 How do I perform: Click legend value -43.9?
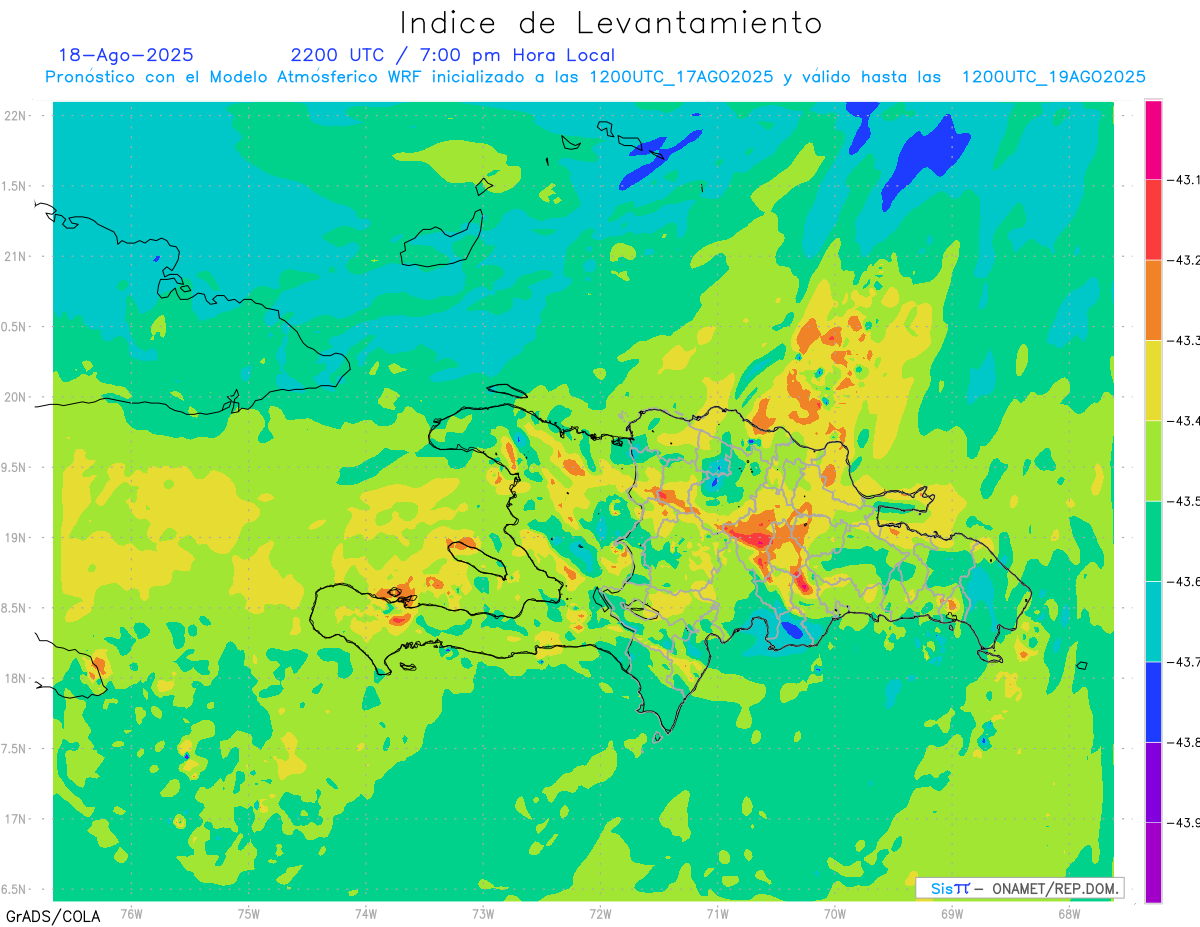(1184, 823)
